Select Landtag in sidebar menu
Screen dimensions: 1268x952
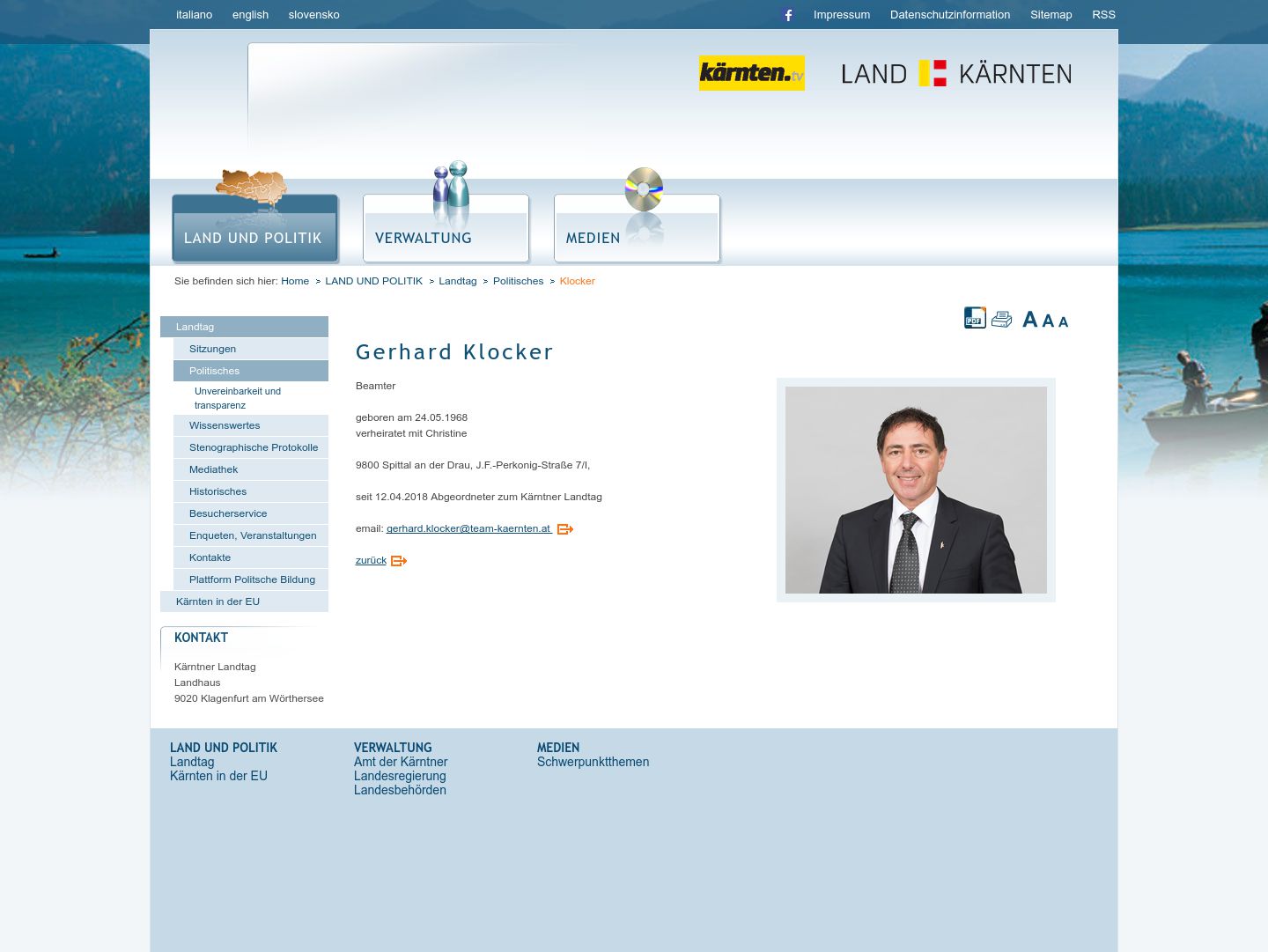(x=244, y=327)
